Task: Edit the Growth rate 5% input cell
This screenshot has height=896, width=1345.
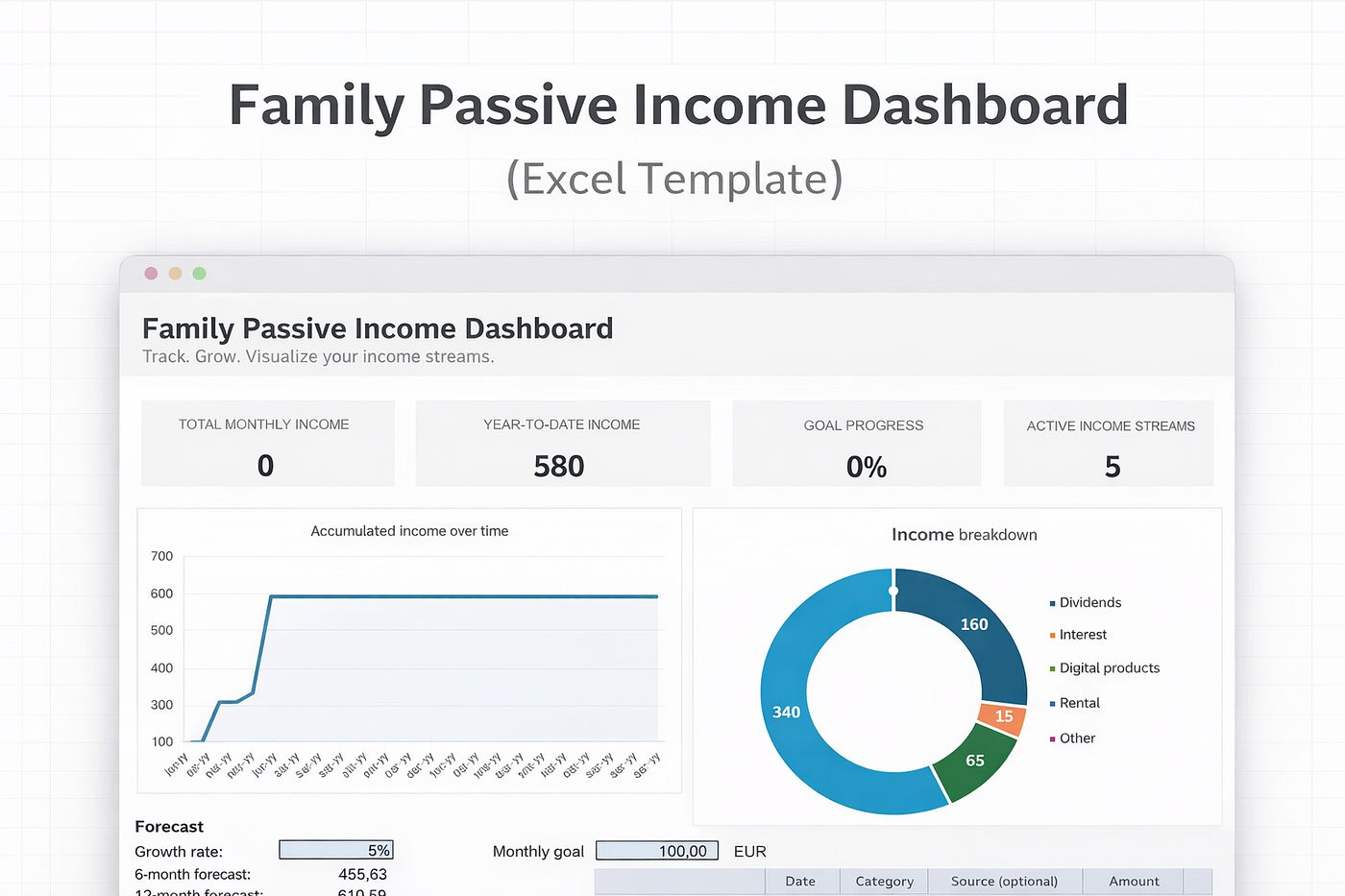Action: [336, 851]
